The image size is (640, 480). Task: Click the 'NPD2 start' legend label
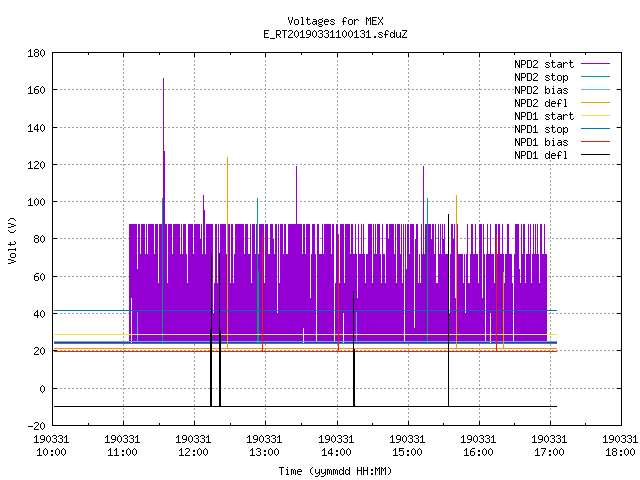click(x=544, y=64)
